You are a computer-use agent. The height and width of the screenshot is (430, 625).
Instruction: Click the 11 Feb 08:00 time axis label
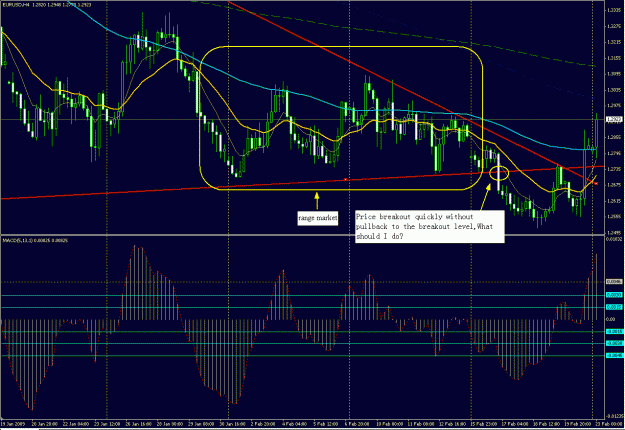tap(421, 424)
